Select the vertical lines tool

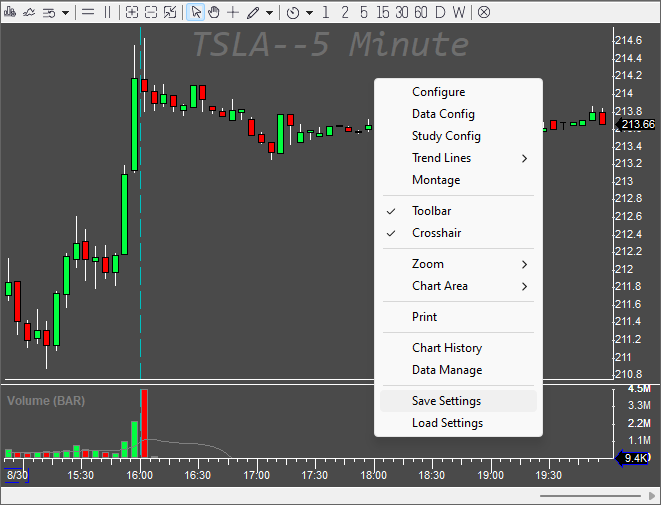[107, 12]
